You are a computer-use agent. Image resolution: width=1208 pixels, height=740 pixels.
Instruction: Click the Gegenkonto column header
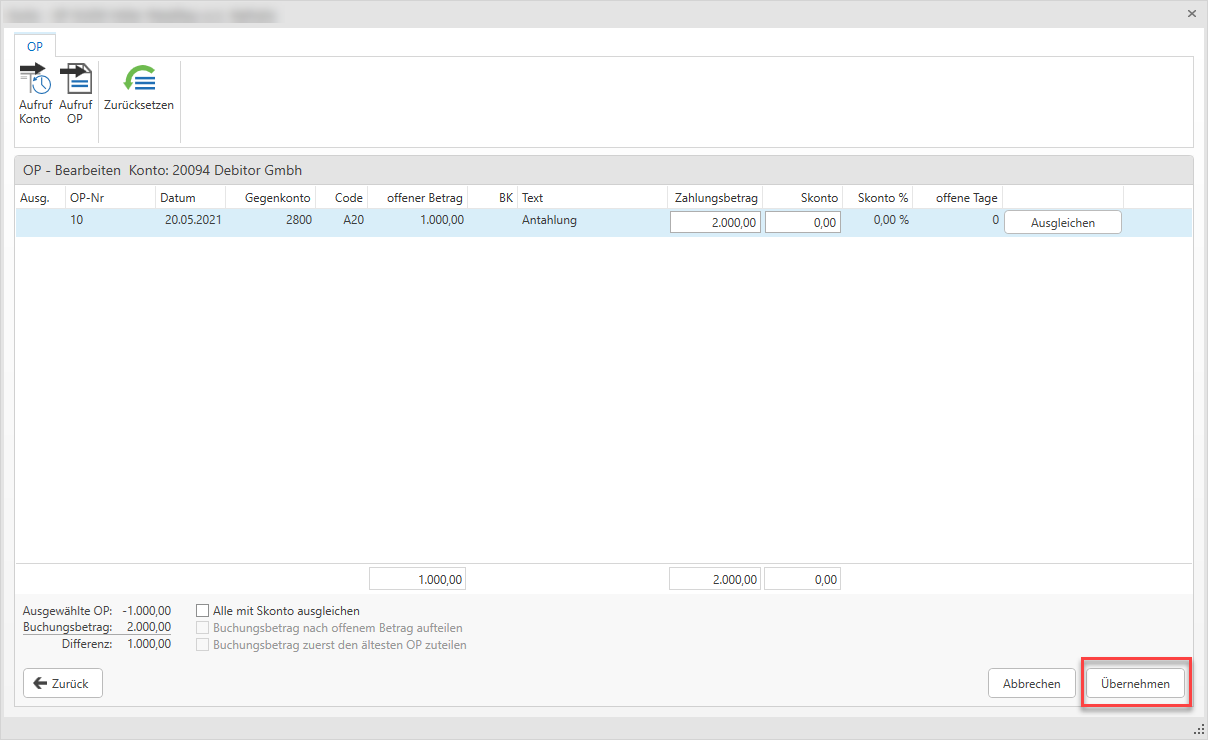pyautogui.click(x=277, y=198)
